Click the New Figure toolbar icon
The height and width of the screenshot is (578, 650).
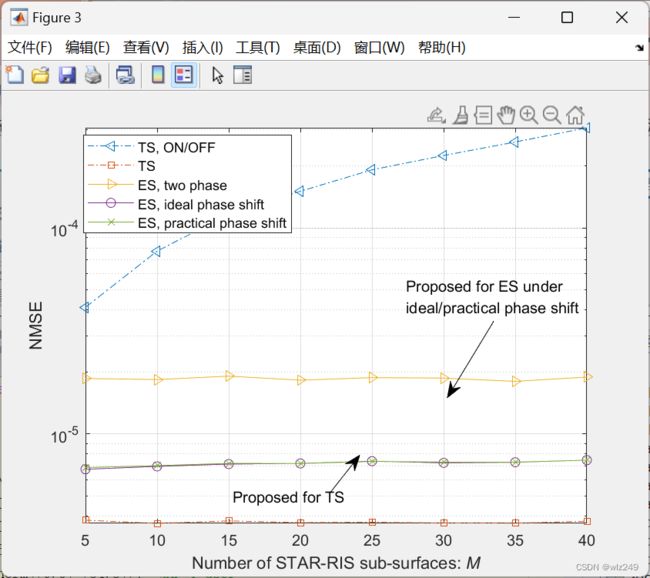pos(15,75)
